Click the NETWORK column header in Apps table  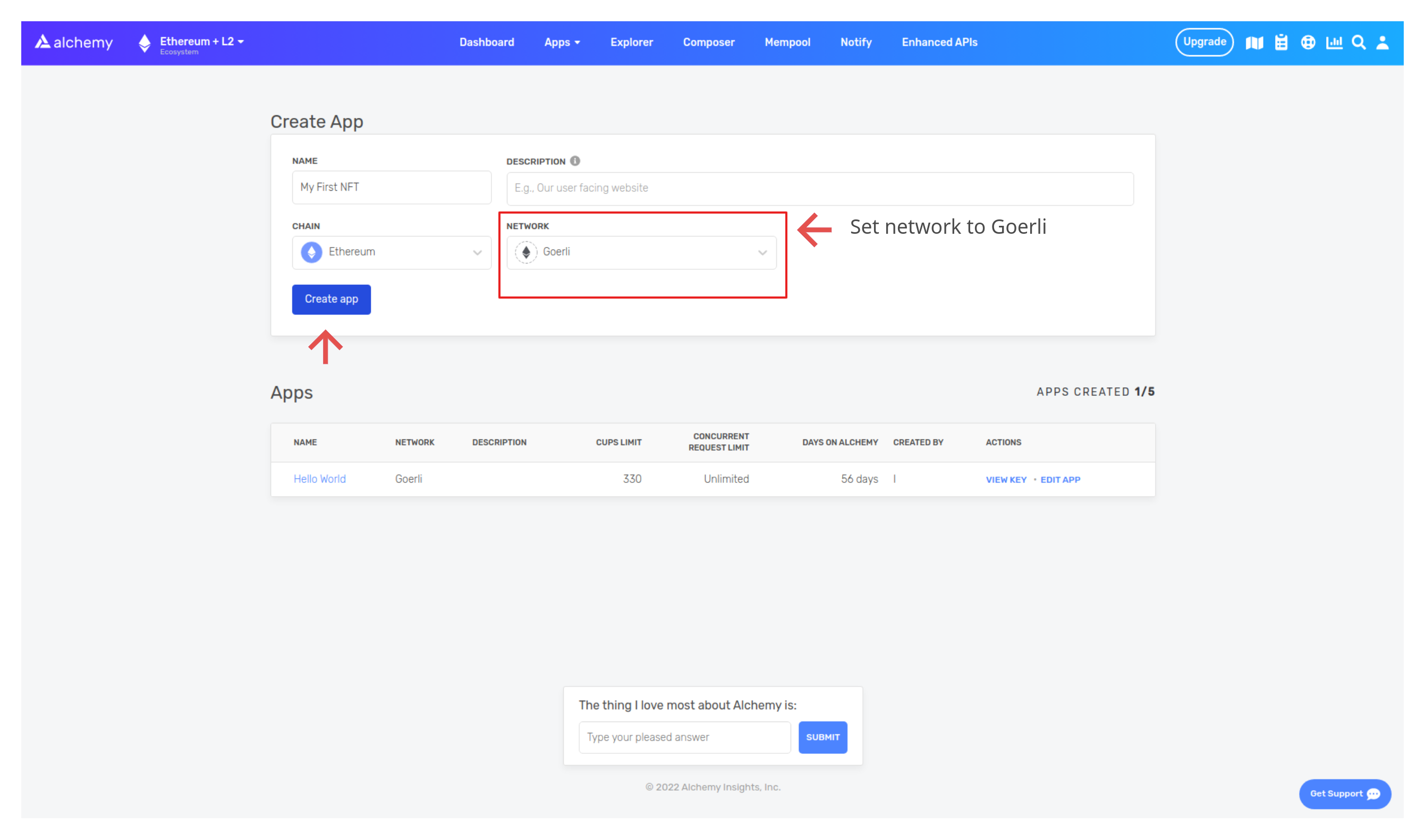coord(414,442)
